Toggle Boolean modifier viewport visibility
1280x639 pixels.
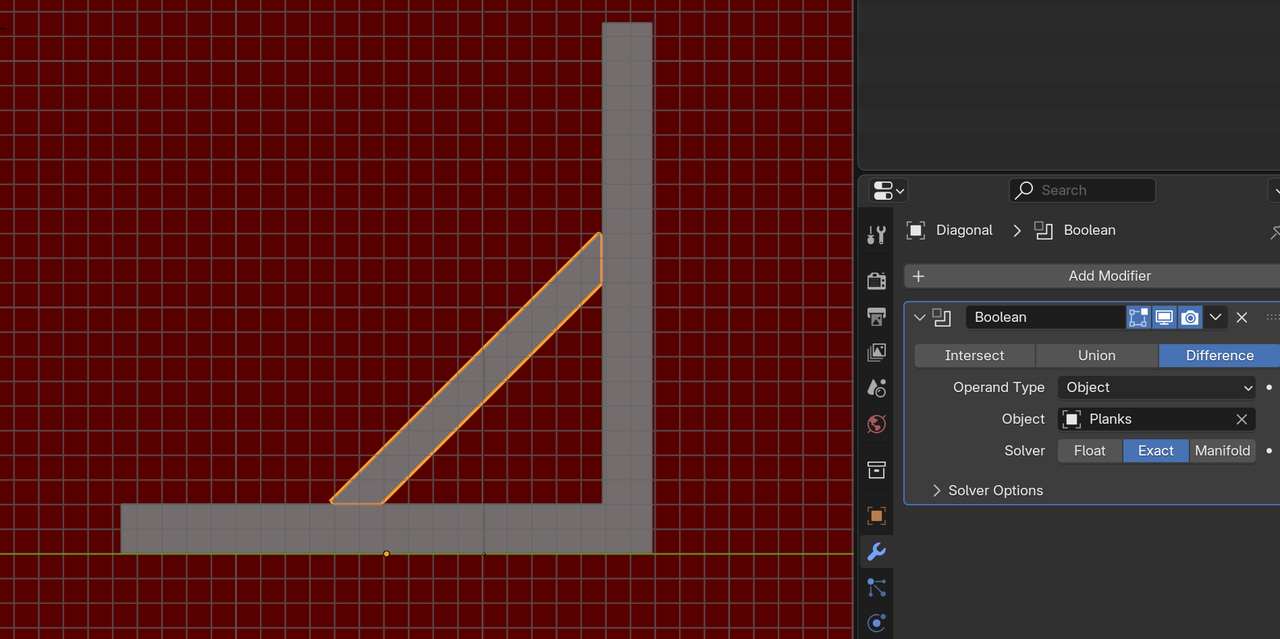[1164, 317]
